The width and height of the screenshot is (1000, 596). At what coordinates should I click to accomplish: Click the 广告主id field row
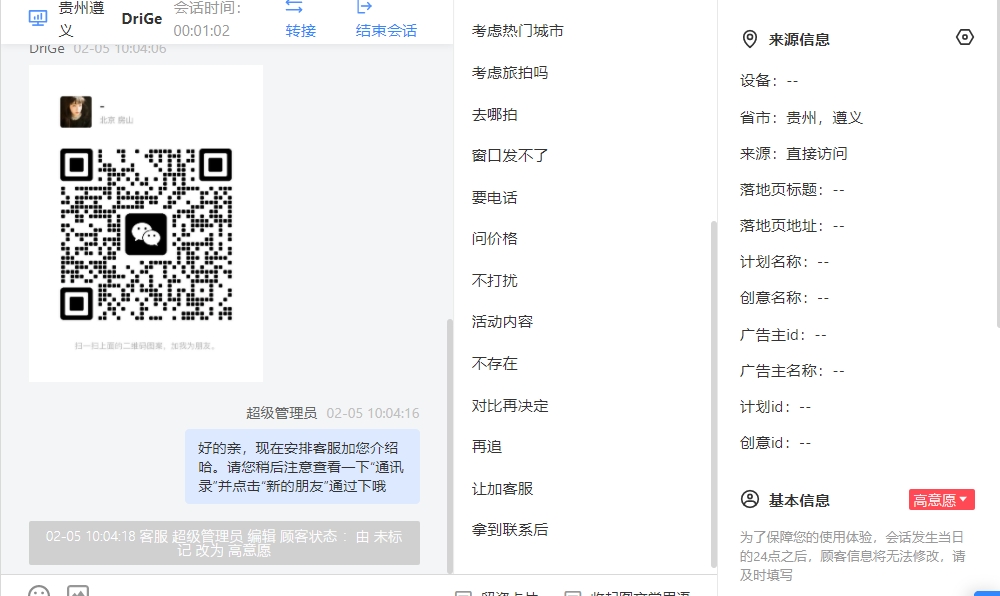coord(783,335)
